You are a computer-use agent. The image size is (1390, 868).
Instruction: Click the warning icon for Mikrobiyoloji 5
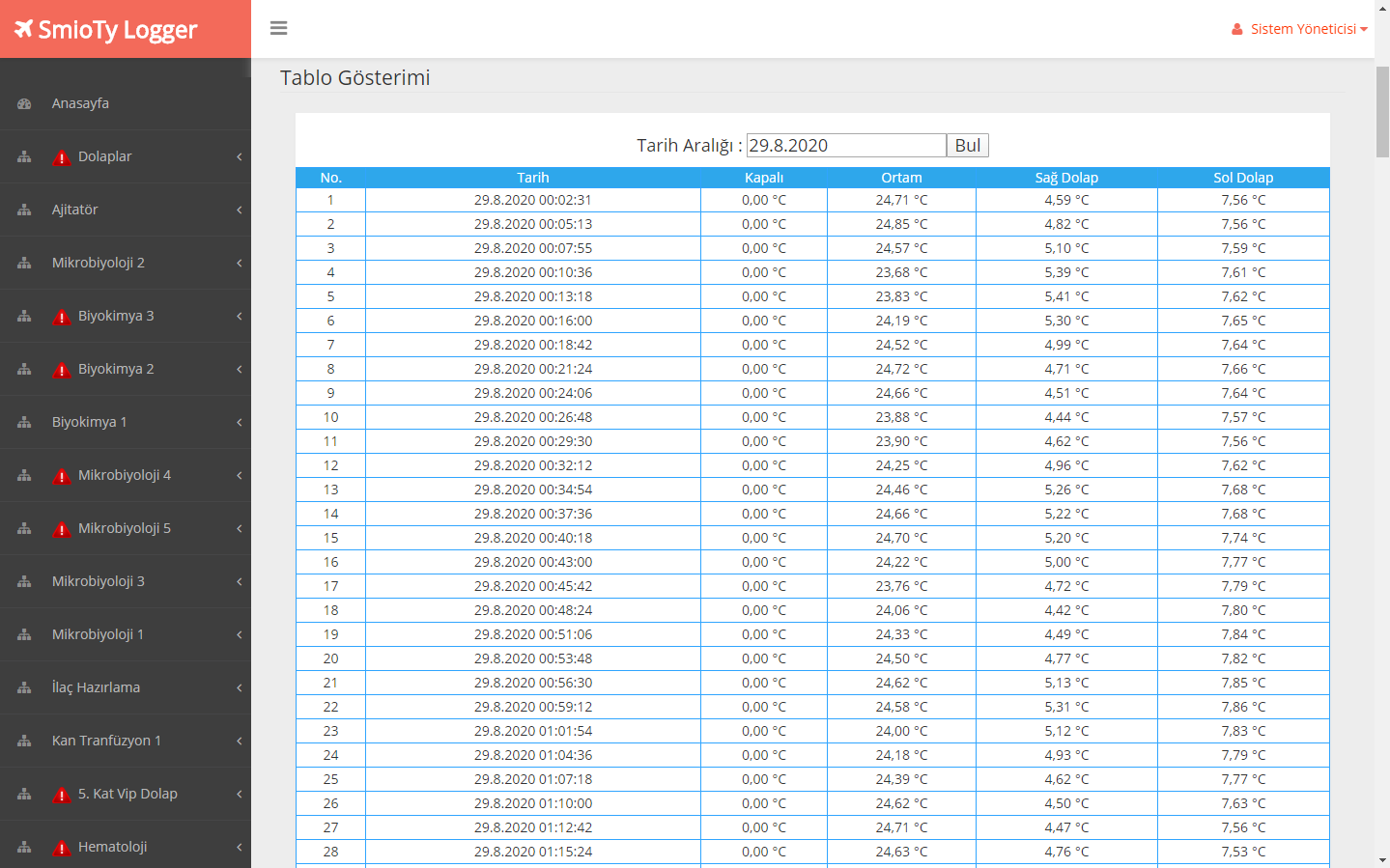click(62, 529)
